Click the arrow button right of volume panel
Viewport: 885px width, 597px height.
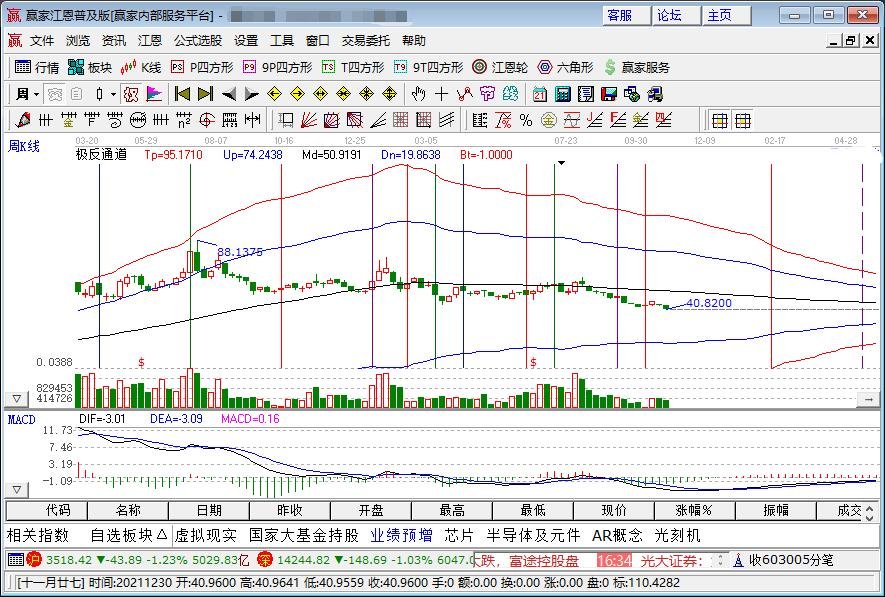[x=868, y=399]
